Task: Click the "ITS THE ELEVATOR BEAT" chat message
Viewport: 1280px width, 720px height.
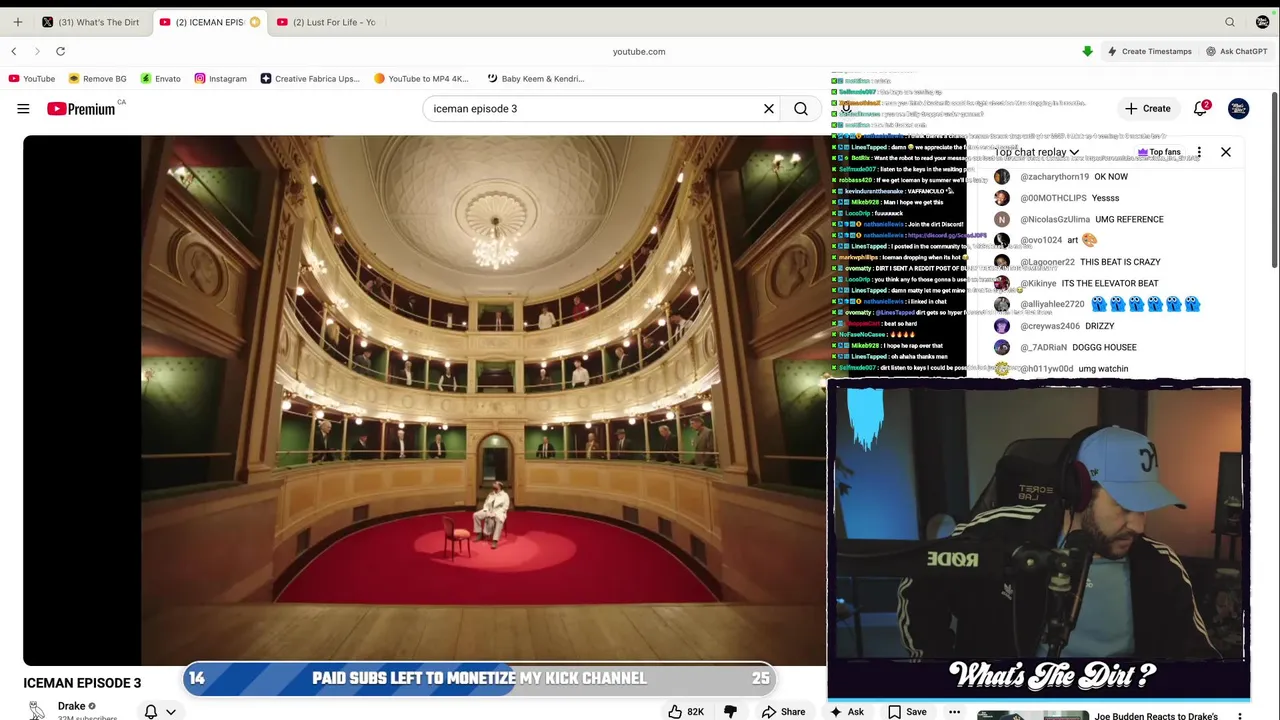Action: [x=1110, y=283]
